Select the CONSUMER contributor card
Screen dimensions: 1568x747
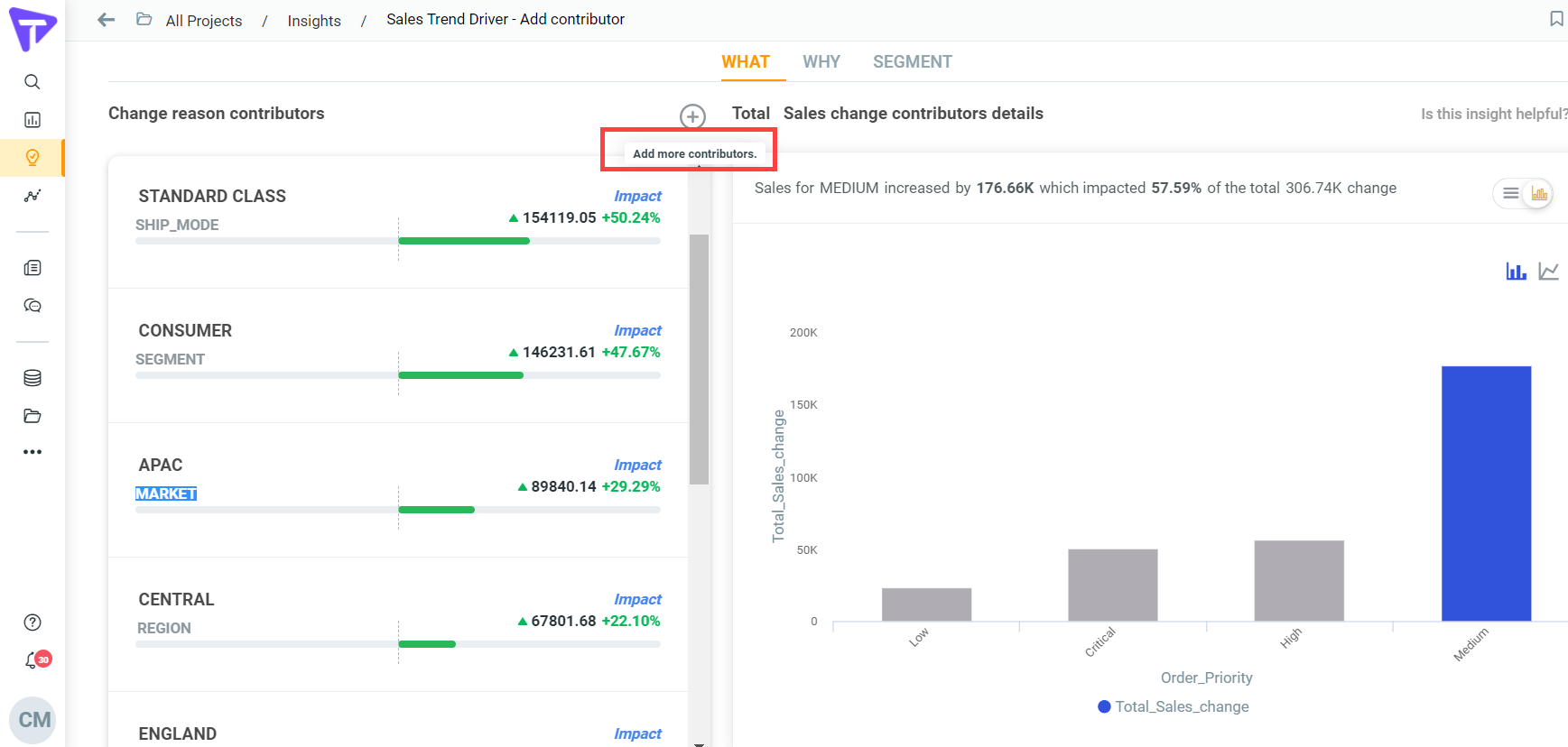[x=398, y=355]
